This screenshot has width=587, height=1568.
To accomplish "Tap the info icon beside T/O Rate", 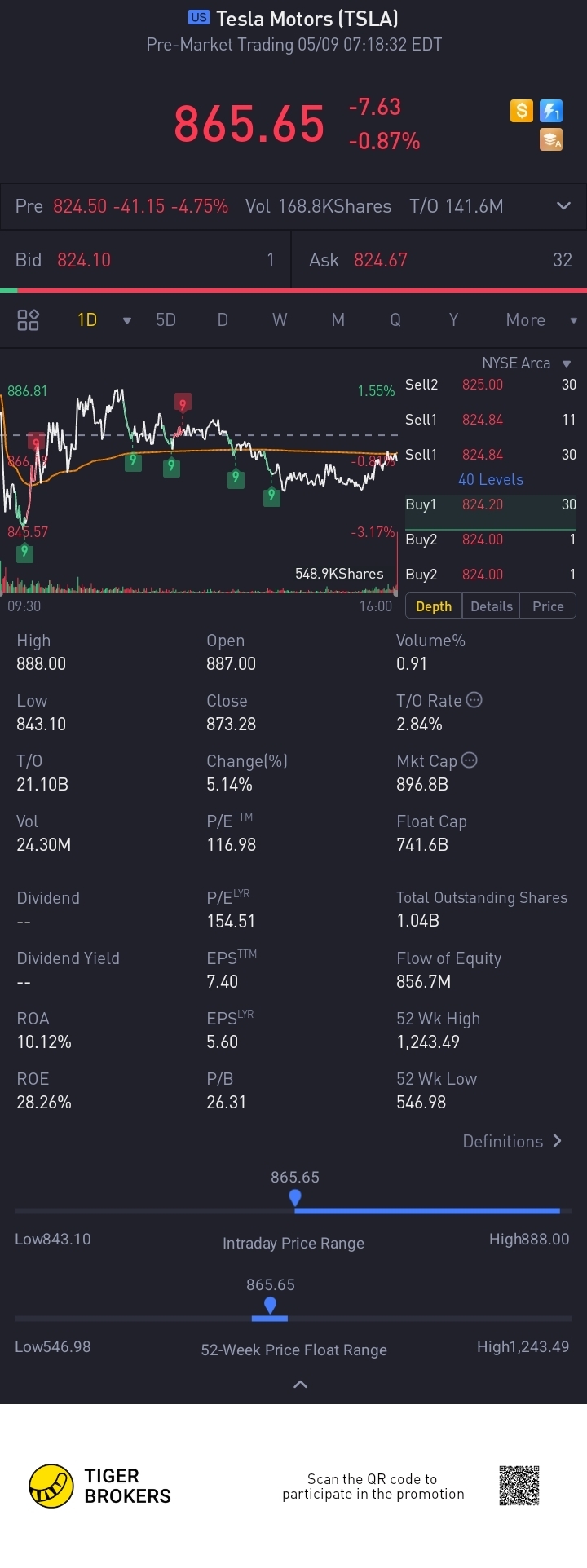I will click(474, 700).
